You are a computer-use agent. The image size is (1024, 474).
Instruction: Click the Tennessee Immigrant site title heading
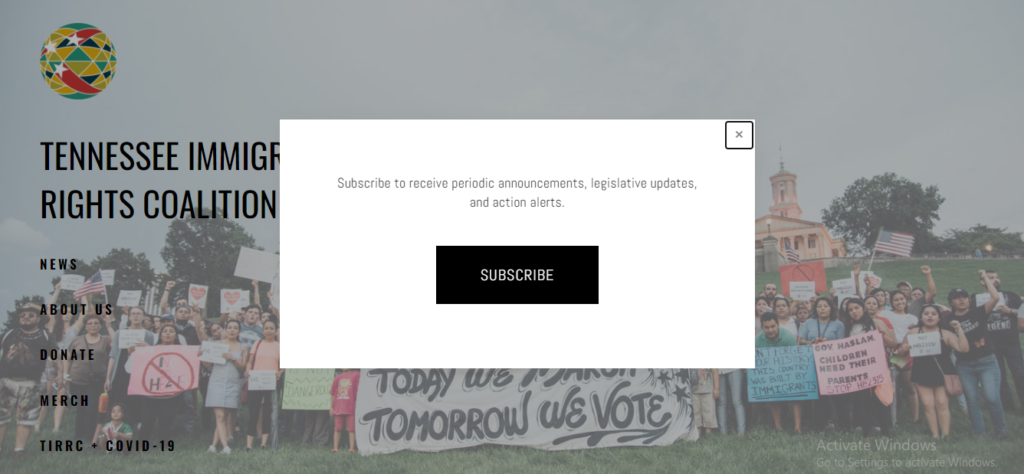(x=160, y=156)
